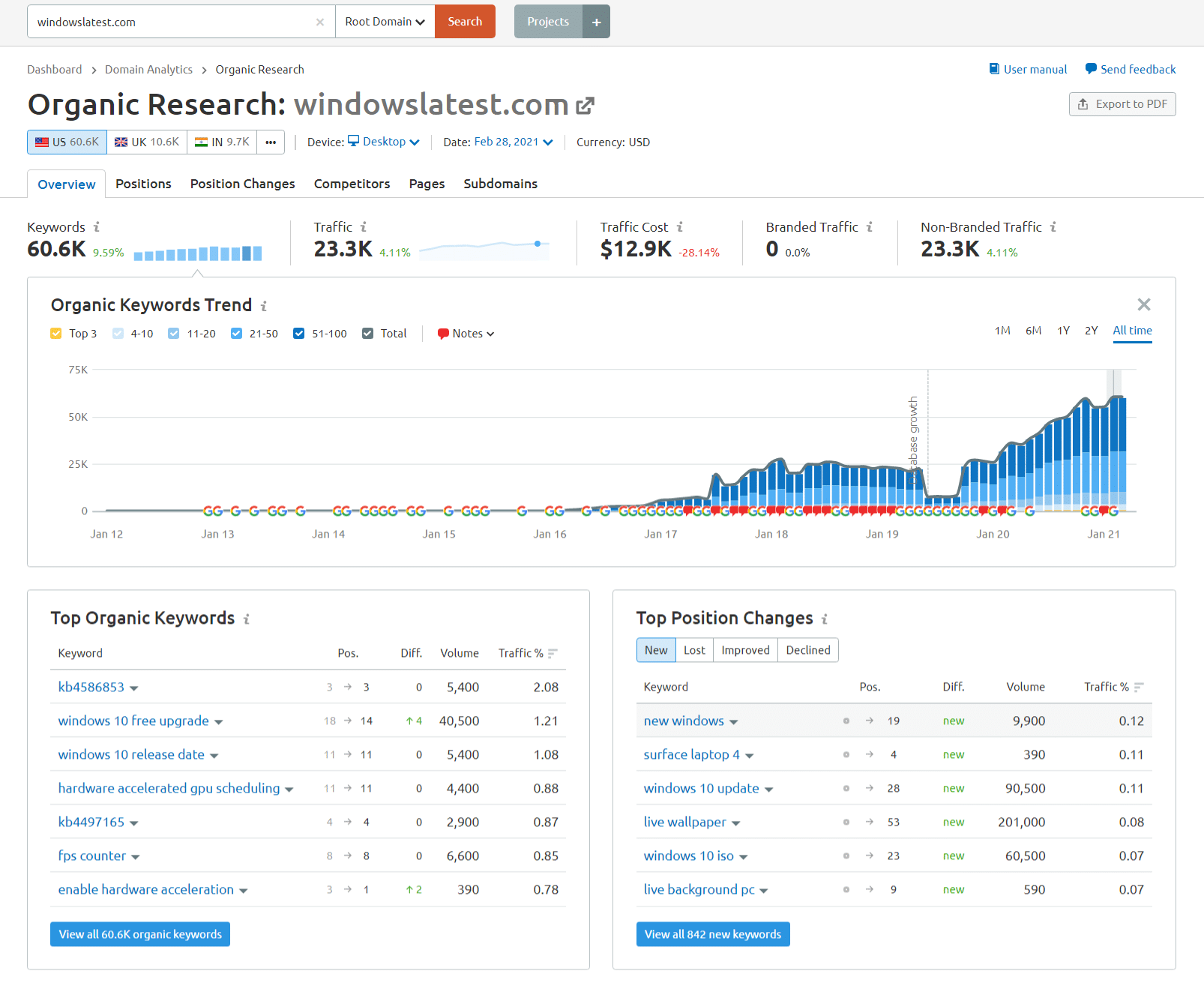Set chart range to All time
1204x989 pixels.
[x=1132, y=331]
